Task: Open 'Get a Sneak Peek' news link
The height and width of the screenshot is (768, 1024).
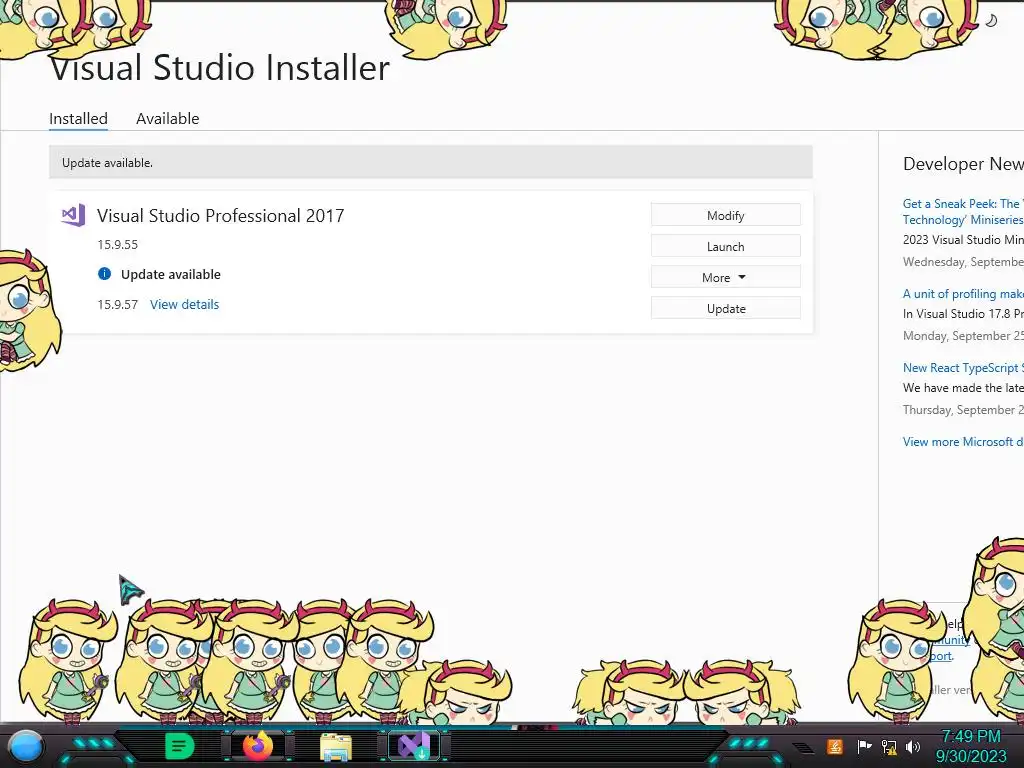Action: (963, 212)
